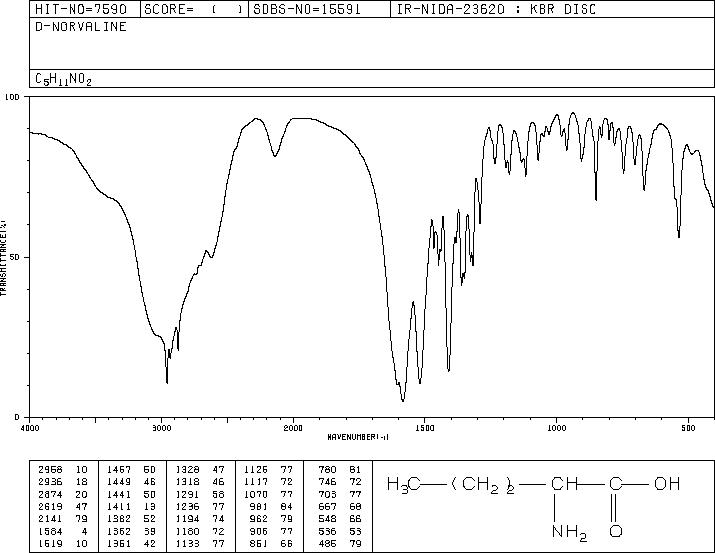This screenshot has width=715, height=553.
Task: Click the H3C group in structure
Action: [404, 485]
